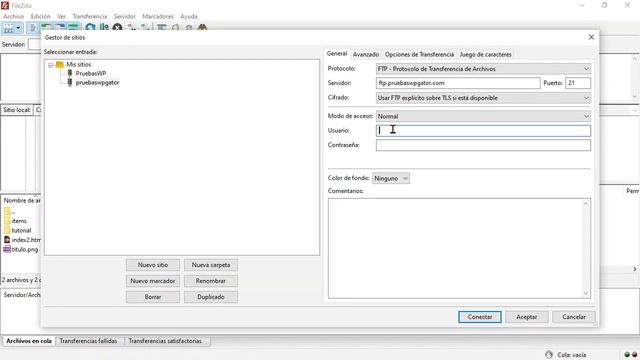Click the parent directory folder icon
640x360 pixels.
[x=7, y=211]
